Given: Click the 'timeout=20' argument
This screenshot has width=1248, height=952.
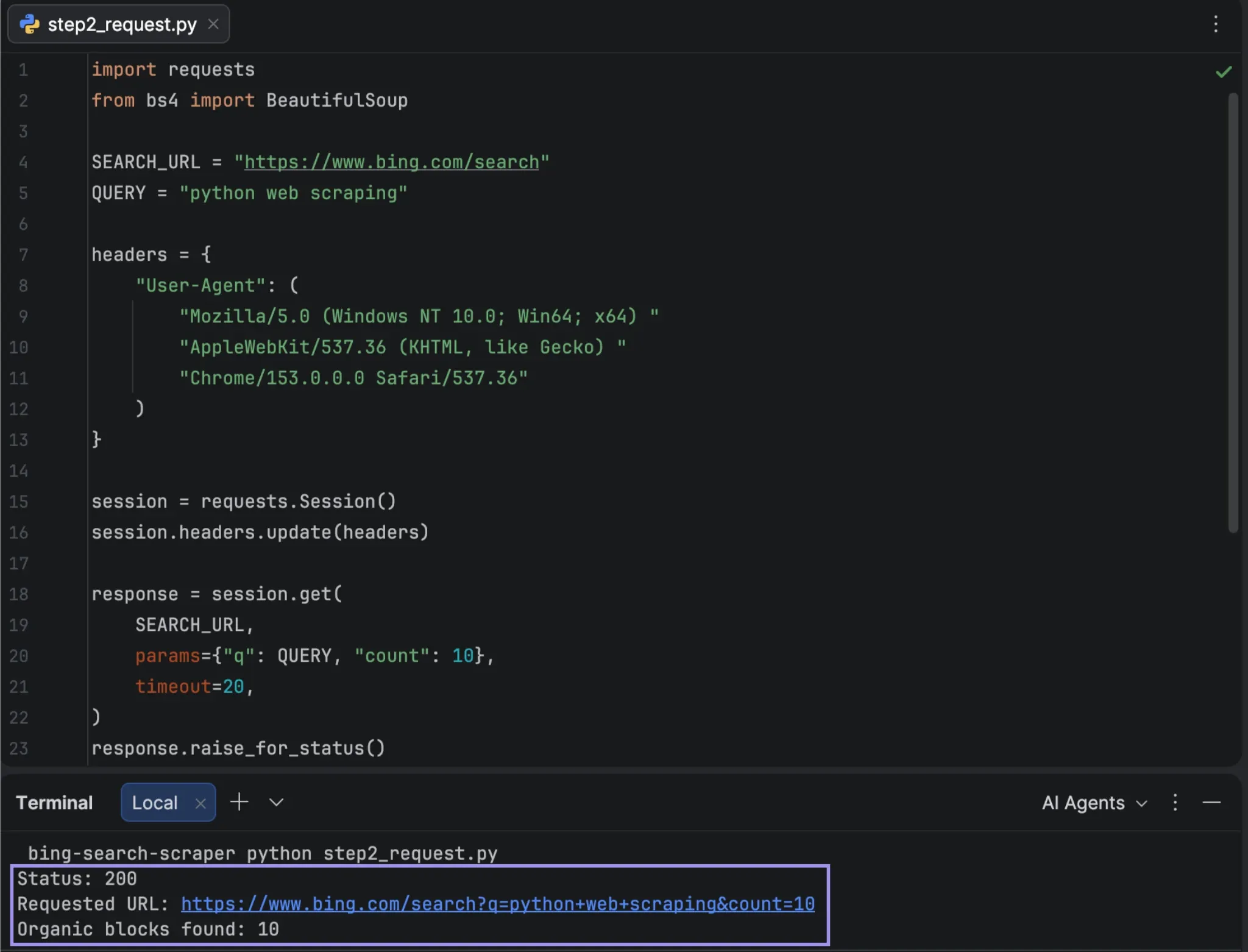Looking at the screenshot, I should pos(190,687).
